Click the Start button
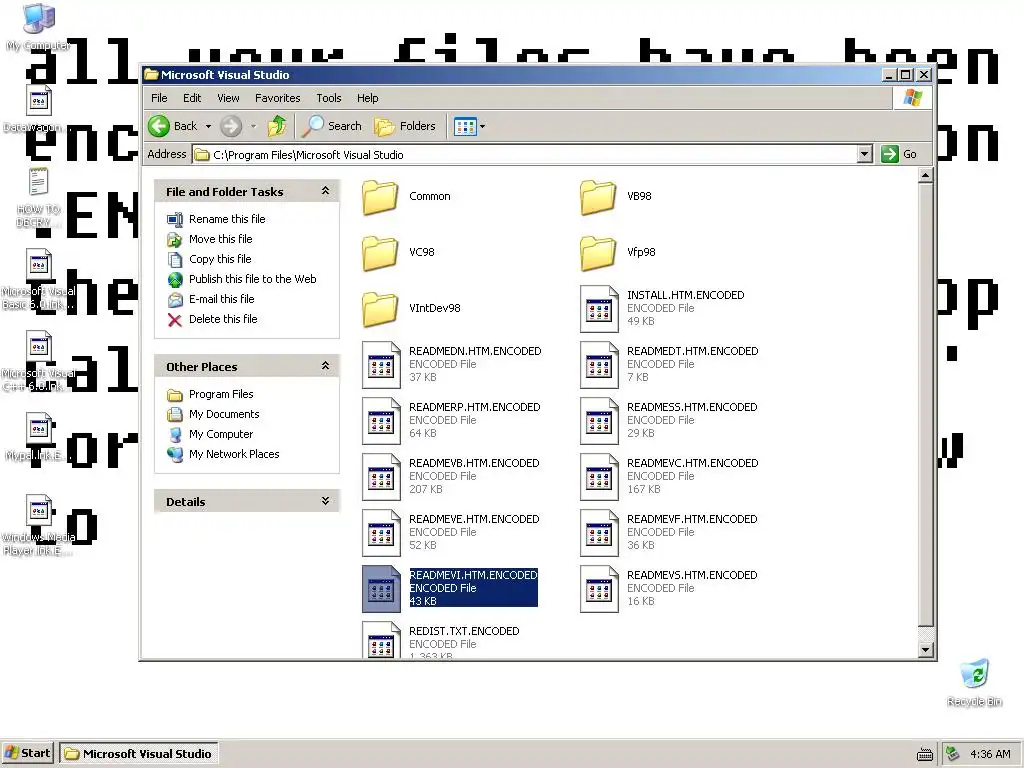 pyautogui.click(x=27, y=754)
